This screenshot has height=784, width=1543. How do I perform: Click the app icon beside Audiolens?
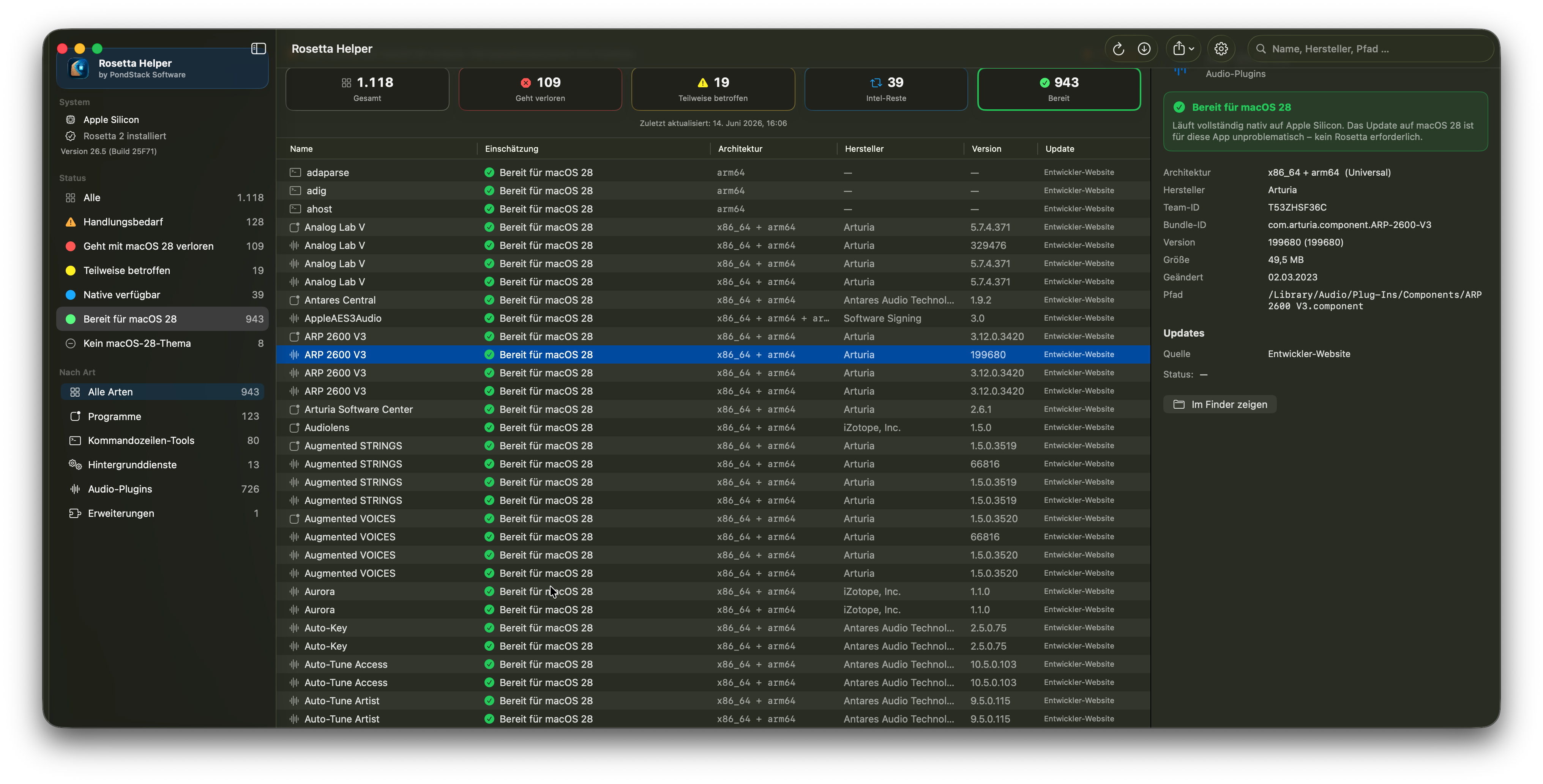click(294, 428)
